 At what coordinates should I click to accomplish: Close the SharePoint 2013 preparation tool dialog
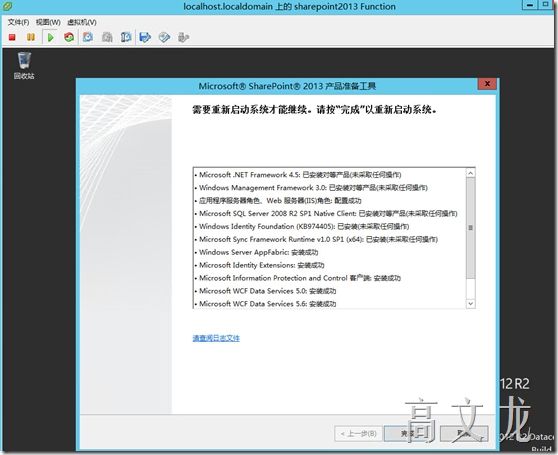(487, 84)
